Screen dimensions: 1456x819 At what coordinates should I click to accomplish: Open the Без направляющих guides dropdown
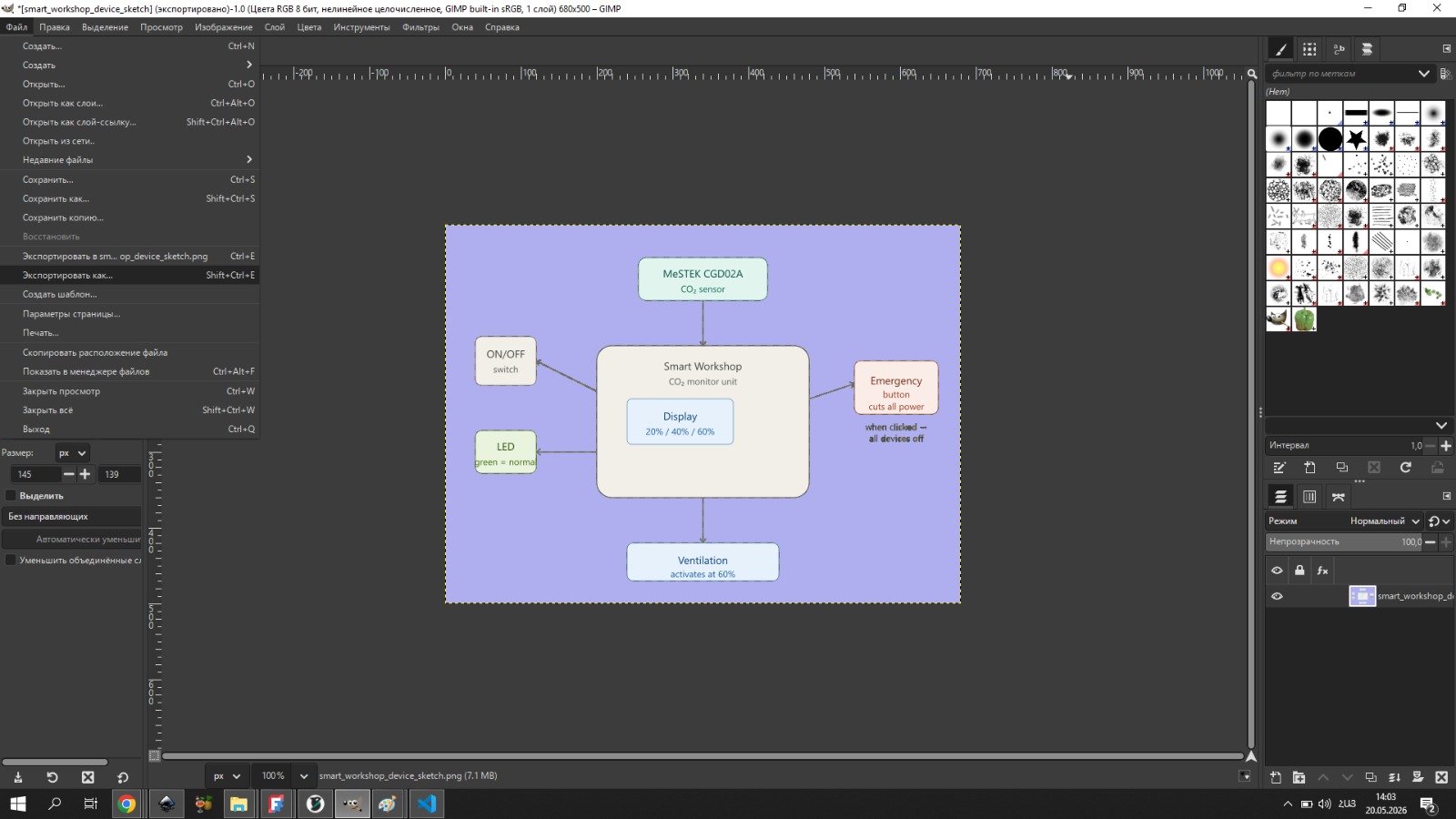point(72,516)
